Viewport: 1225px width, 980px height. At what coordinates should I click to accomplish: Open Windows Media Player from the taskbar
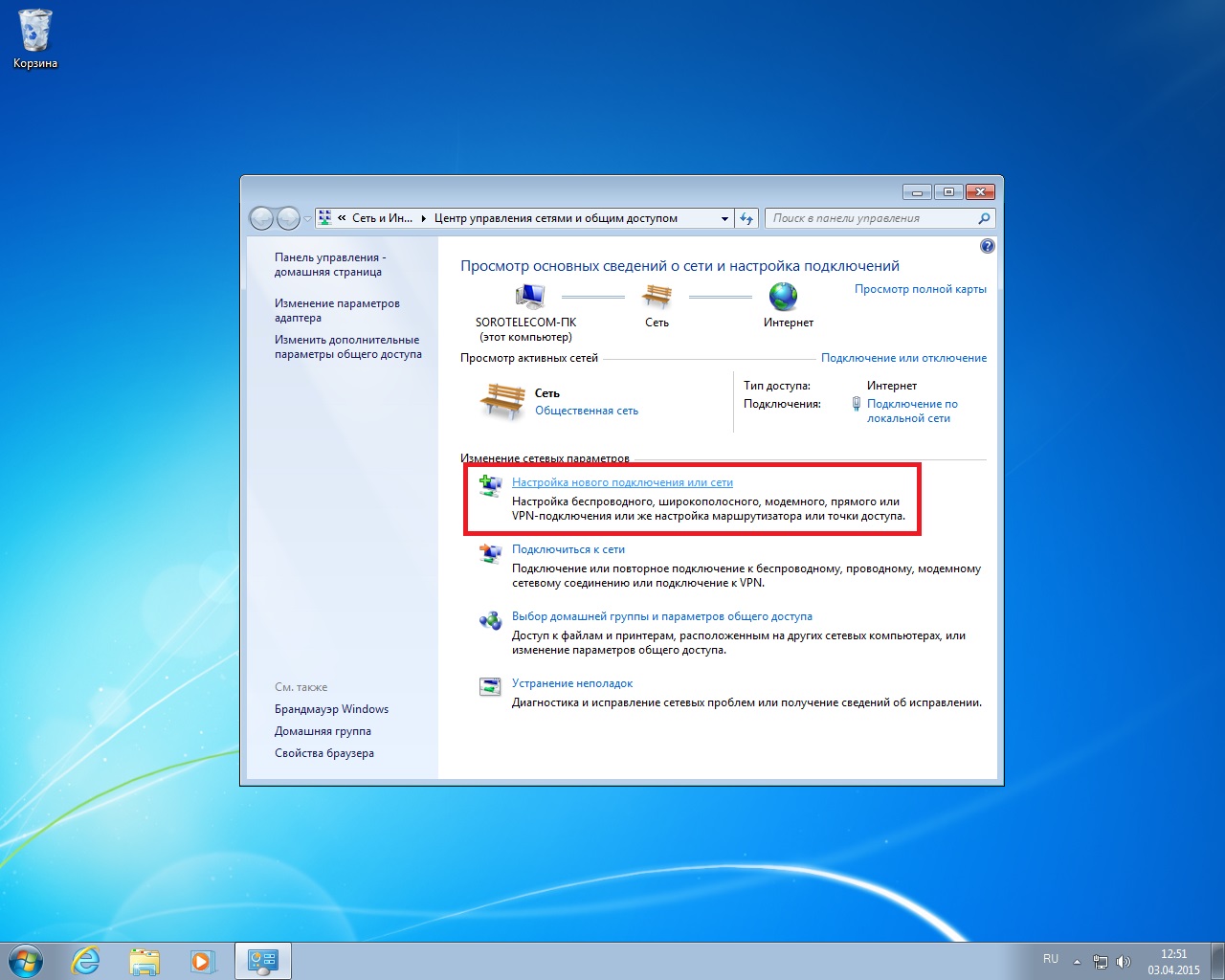[x=204, y=961]
